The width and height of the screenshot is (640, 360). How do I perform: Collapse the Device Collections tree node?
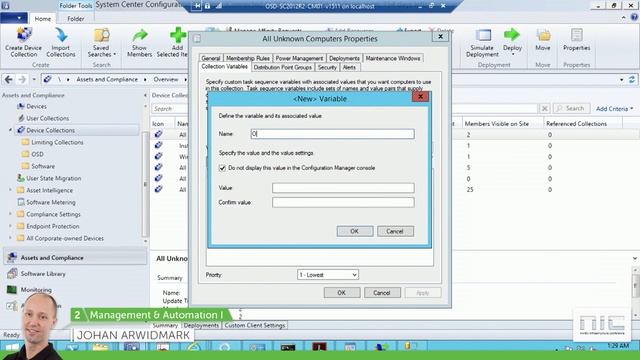click(x=11, y=130)
